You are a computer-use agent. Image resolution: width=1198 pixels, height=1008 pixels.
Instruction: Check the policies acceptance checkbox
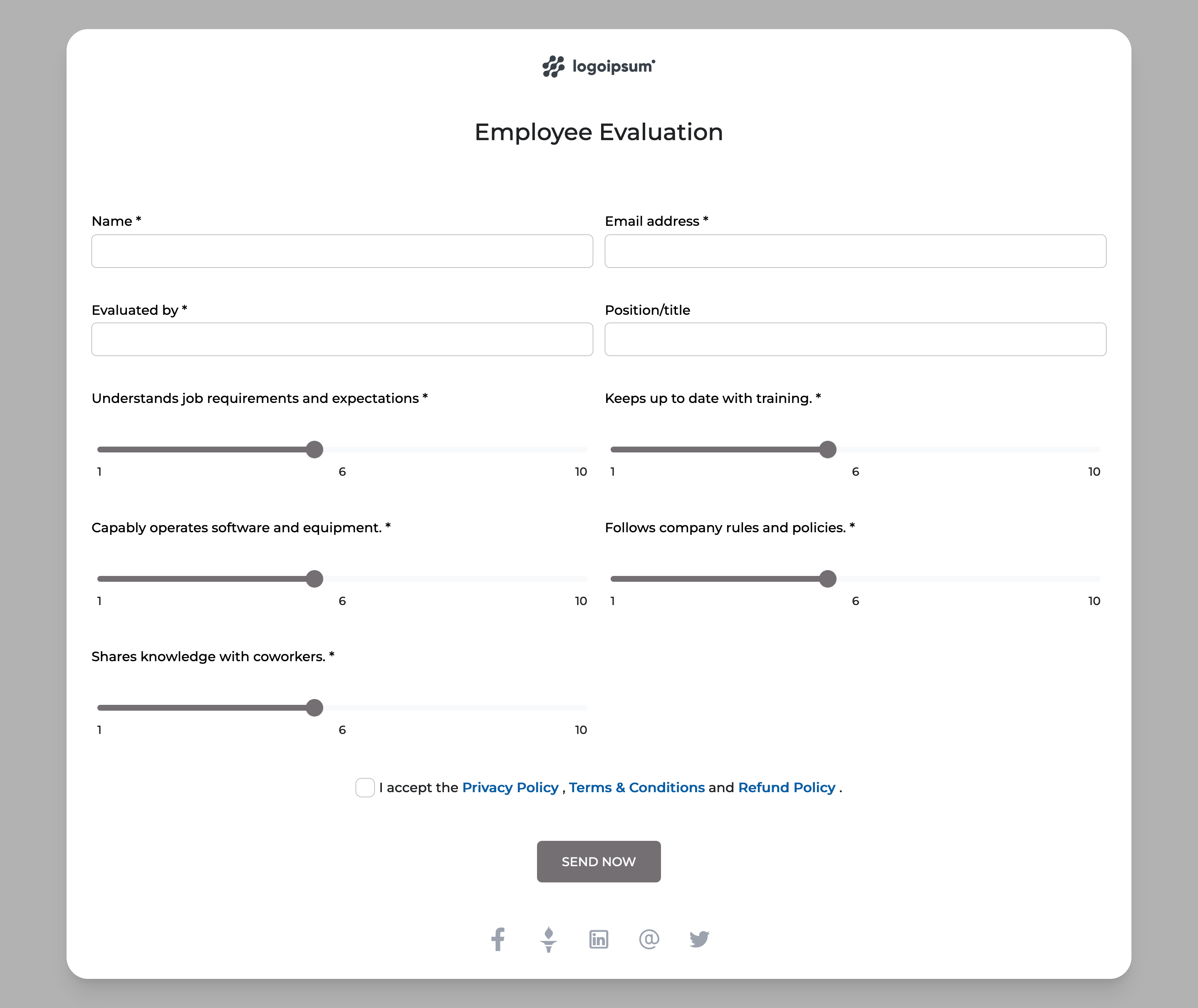pos(365,788)
